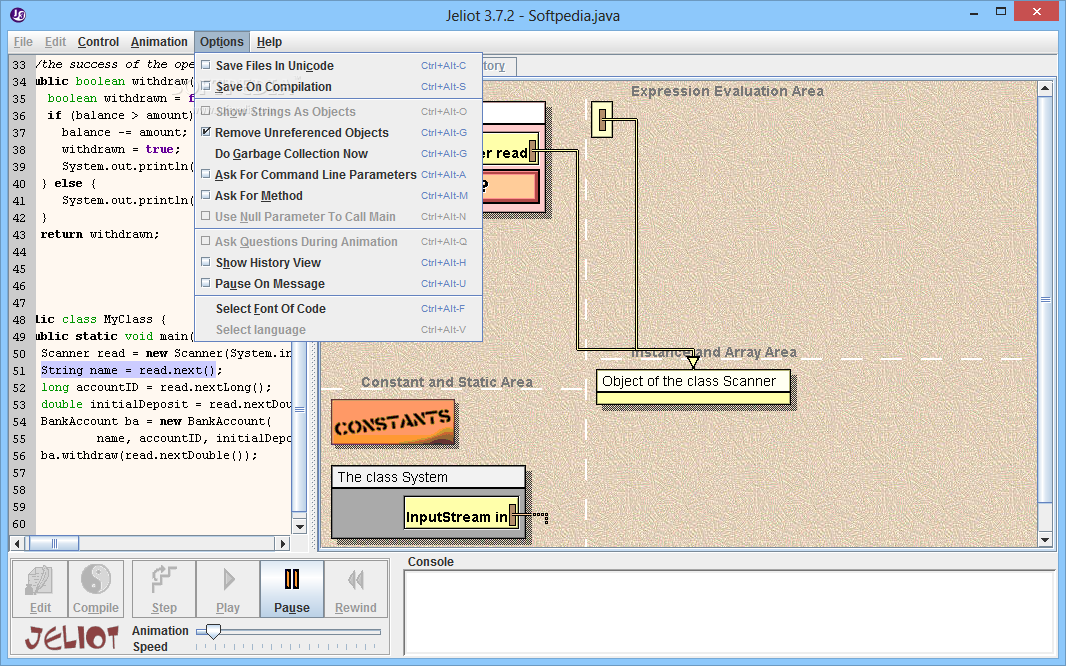The width and height of the screenshot is (1066, 666).
Task: Click the Object of the class Scanner box
Action: pos(693,387)
